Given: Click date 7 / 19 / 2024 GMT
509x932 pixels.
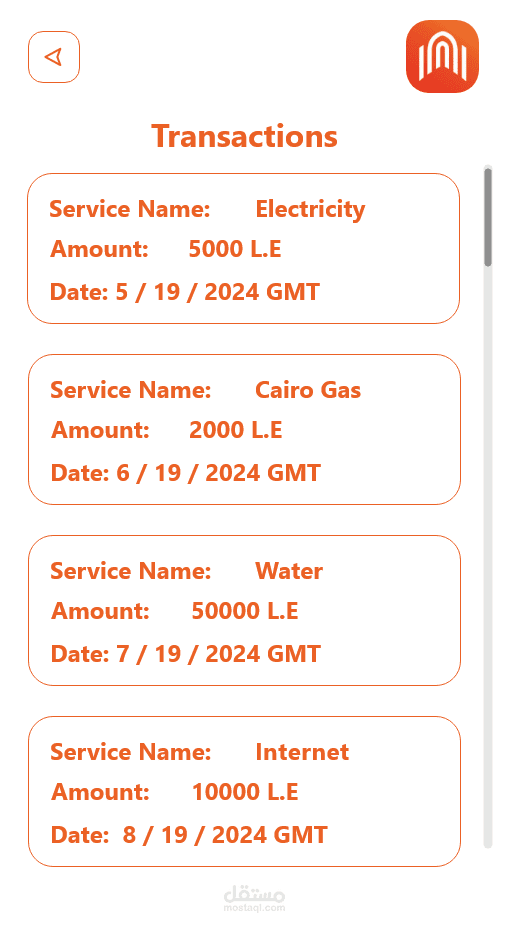Looking at the screenshot, I should click(219, 654).
